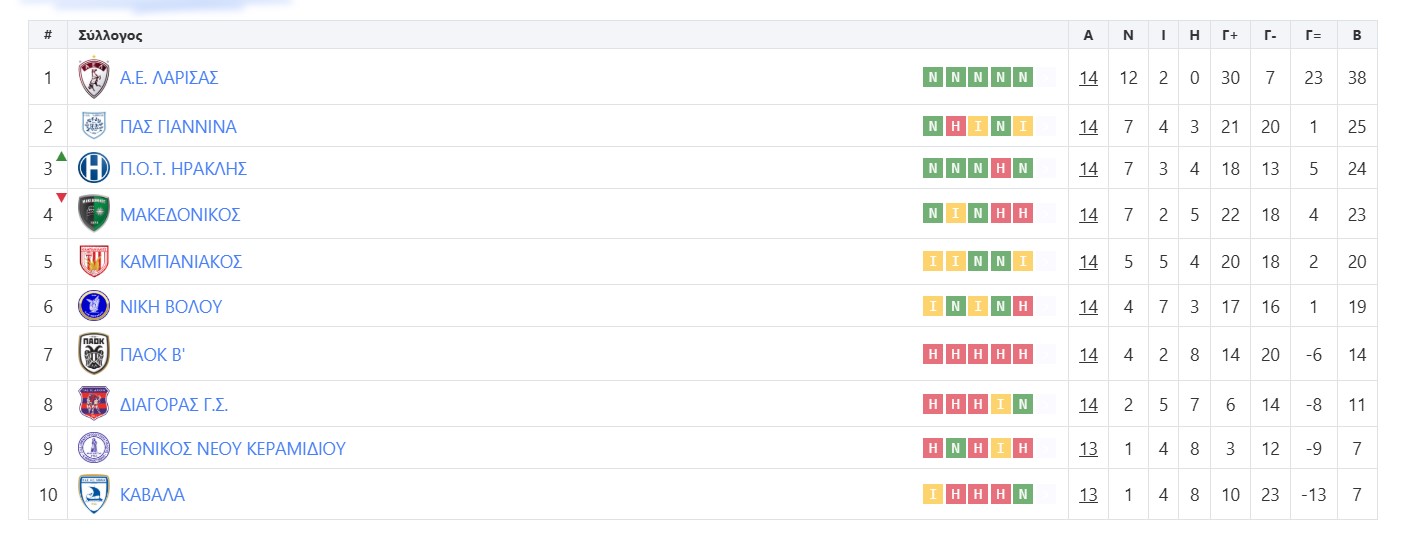Screen dimensions: 1428x546
Task: Open the ΕΘΝΙΚΟΣ ΝΕΟΥ ΚΕΡΑΜΙΔΙΟΥ team page
Action: (232, 448)
